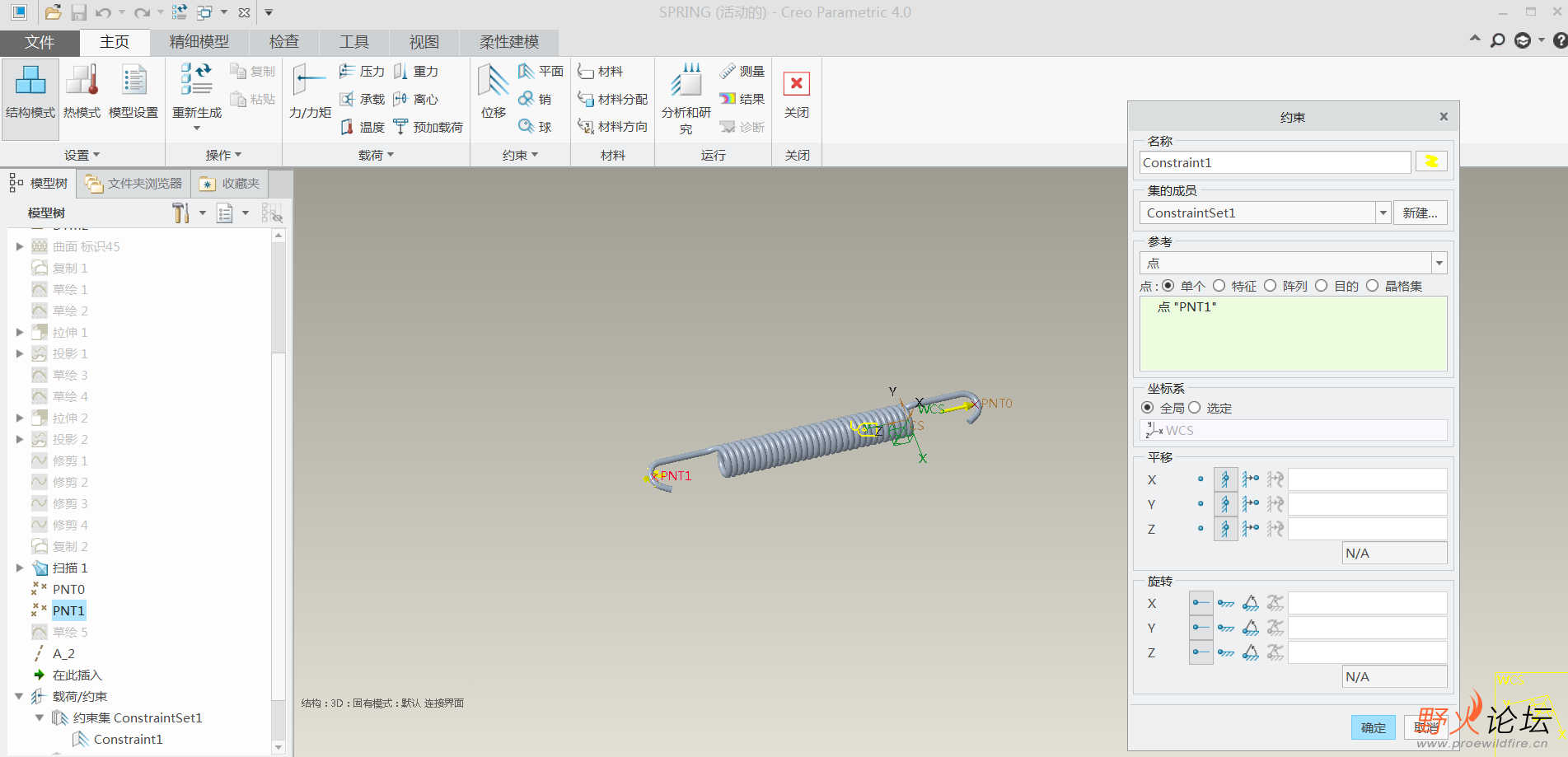Screen dimensions: 1568x757
Task: Select the 晶格集 lattice set radio button
Action: click(1372, 286)
